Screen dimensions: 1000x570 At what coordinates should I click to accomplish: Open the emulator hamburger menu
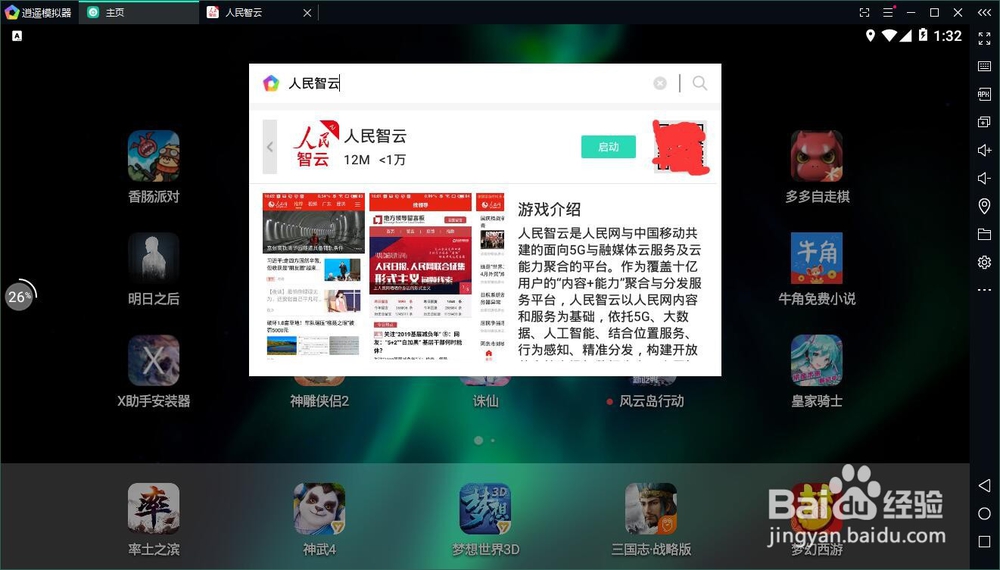tap(888, 12)
